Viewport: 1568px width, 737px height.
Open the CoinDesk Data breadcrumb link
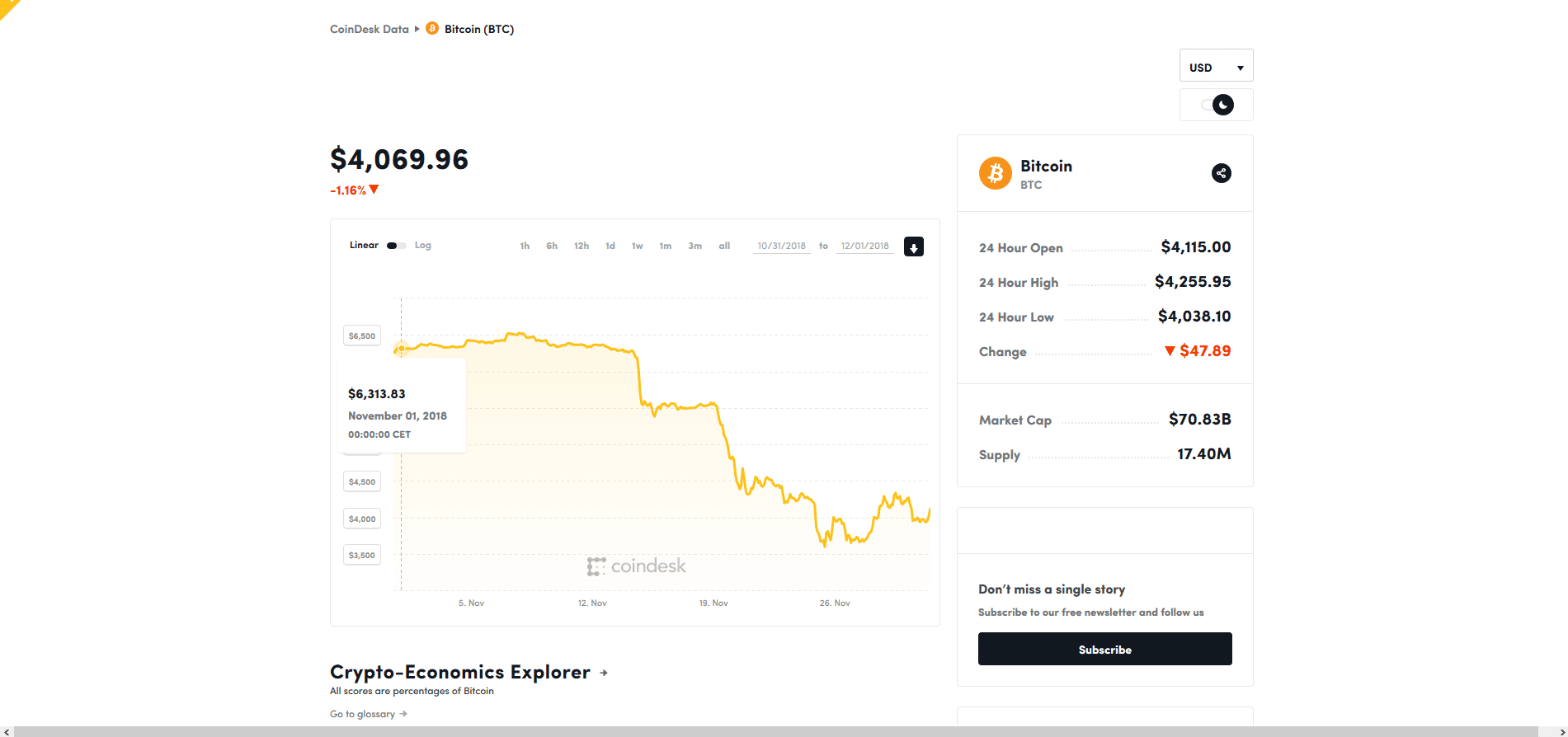point(369,29)
